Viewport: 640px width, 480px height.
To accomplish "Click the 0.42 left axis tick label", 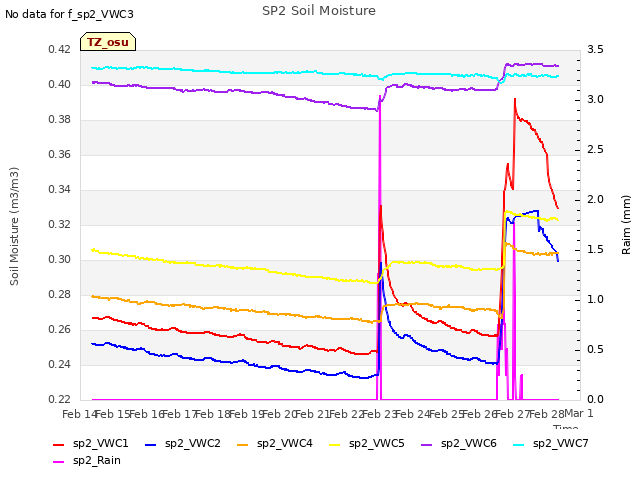I will pyautogui.click(x=59, y=49).
